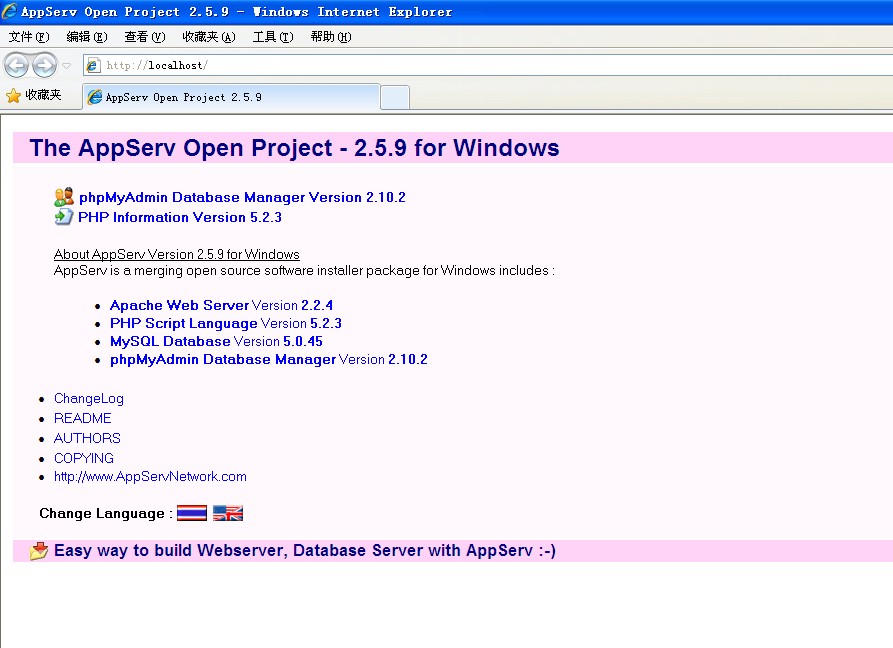
Task: Click the Easy way to build Webserver text
Action: click(x=305, y=551)
